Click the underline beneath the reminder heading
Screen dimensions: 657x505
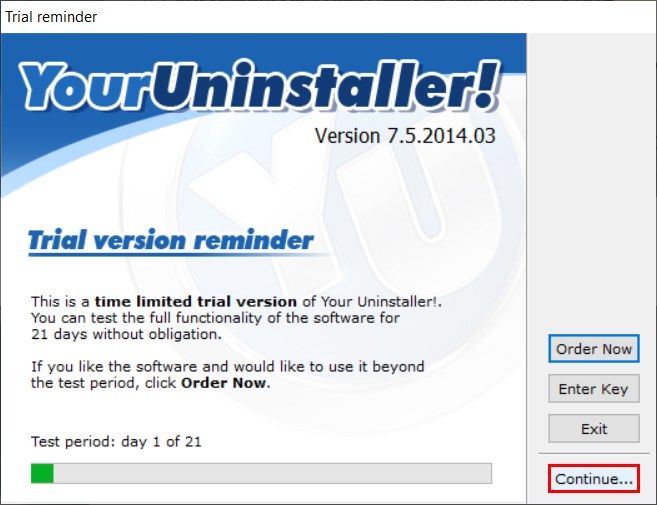176,254
